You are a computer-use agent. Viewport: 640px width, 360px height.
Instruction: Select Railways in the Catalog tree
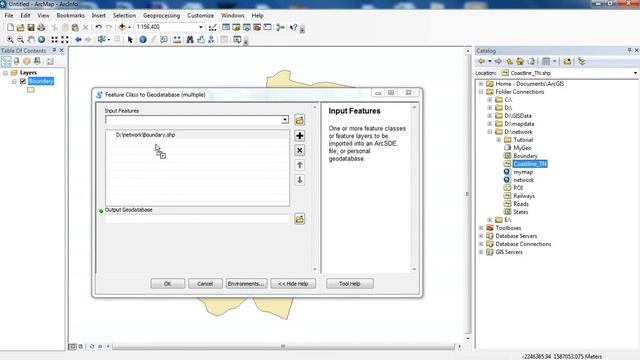click(x=524, y=196)
